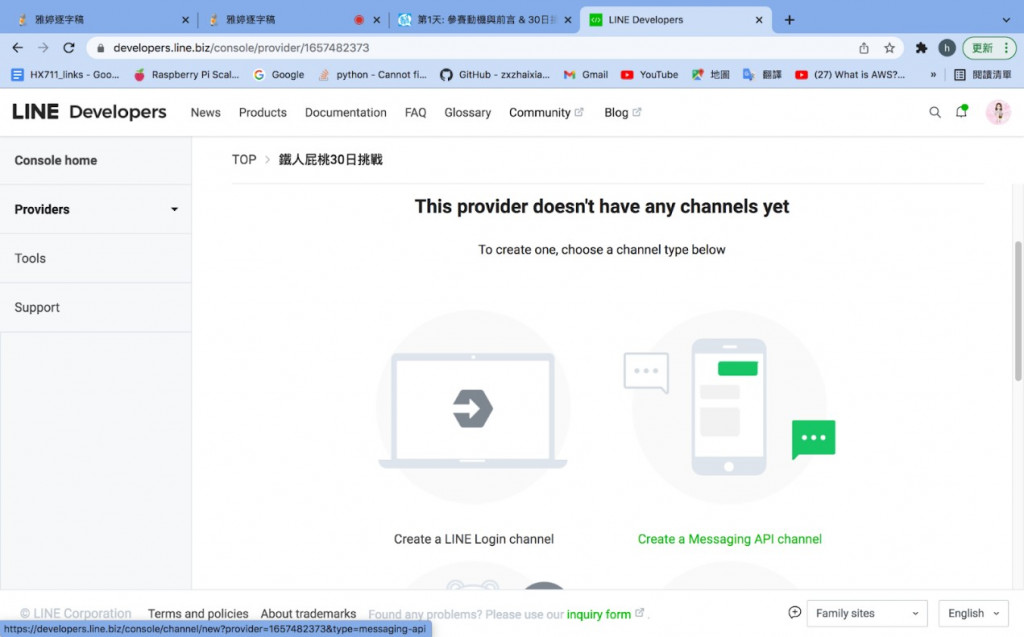Bookmark page with star icon
Image resolution: width=1024 pixels, height=637 pixels.
coord(889,48)
